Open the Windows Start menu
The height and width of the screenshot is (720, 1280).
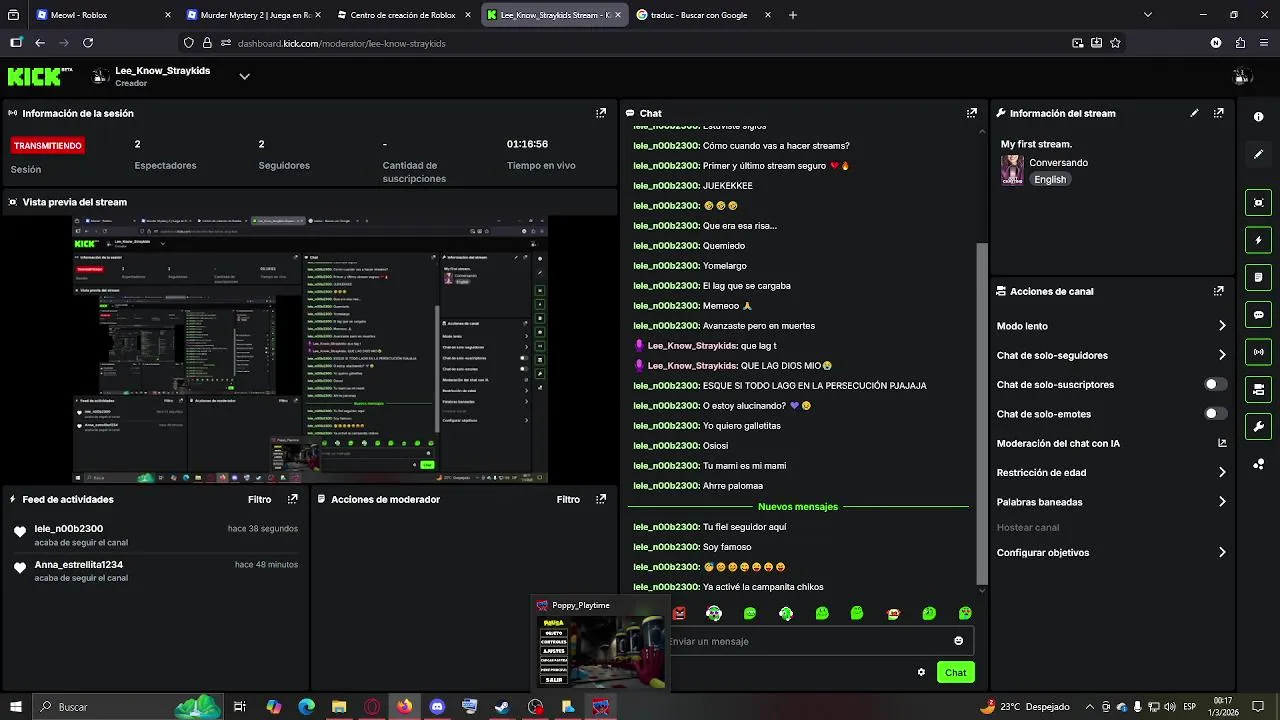[x=15, y=707]
